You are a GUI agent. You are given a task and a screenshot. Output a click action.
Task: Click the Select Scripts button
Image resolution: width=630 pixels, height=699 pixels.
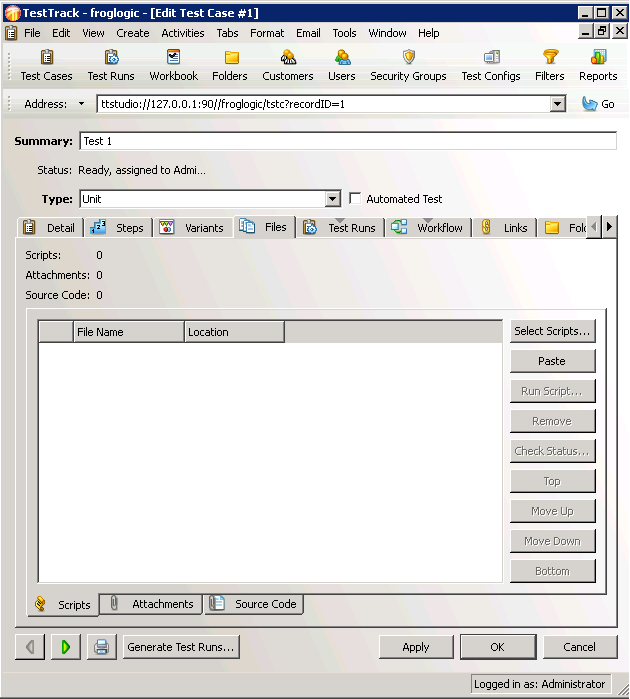552,331
